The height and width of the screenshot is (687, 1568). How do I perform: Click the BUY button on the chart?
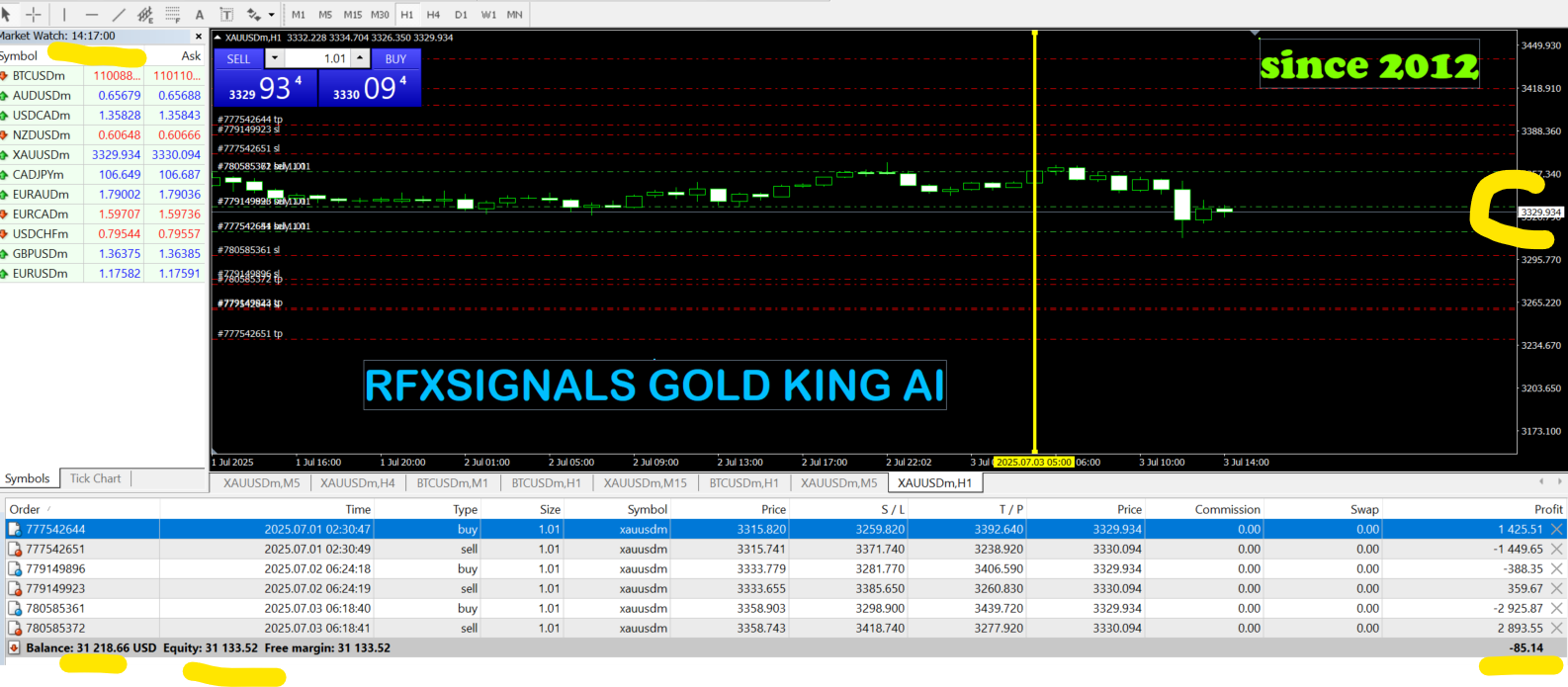[396, 58]
